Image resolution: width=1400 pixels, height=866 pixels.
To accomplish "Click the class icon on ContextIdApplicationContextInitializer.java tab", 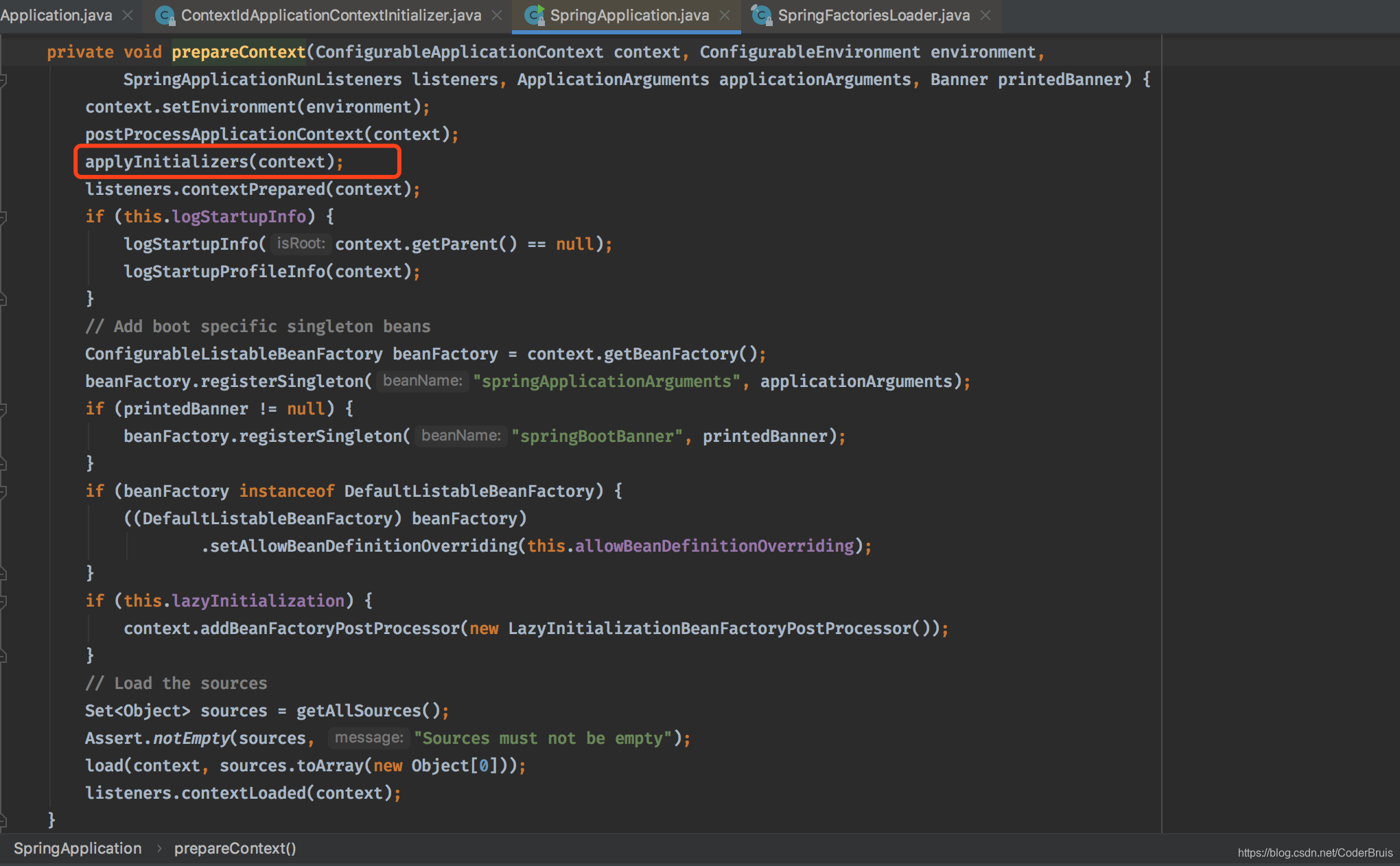I will (x=165, y=15).
